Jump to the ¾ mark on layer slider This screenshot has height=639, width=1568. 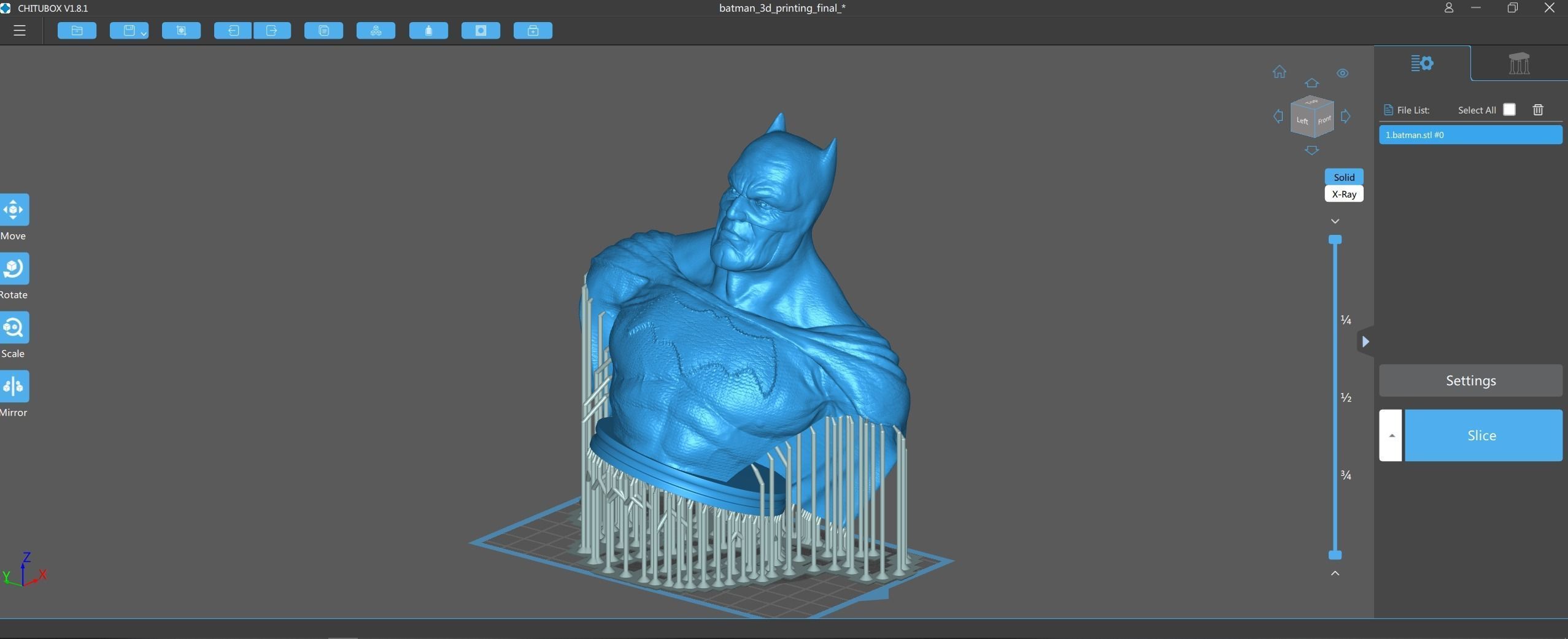tap(1346, 475)
